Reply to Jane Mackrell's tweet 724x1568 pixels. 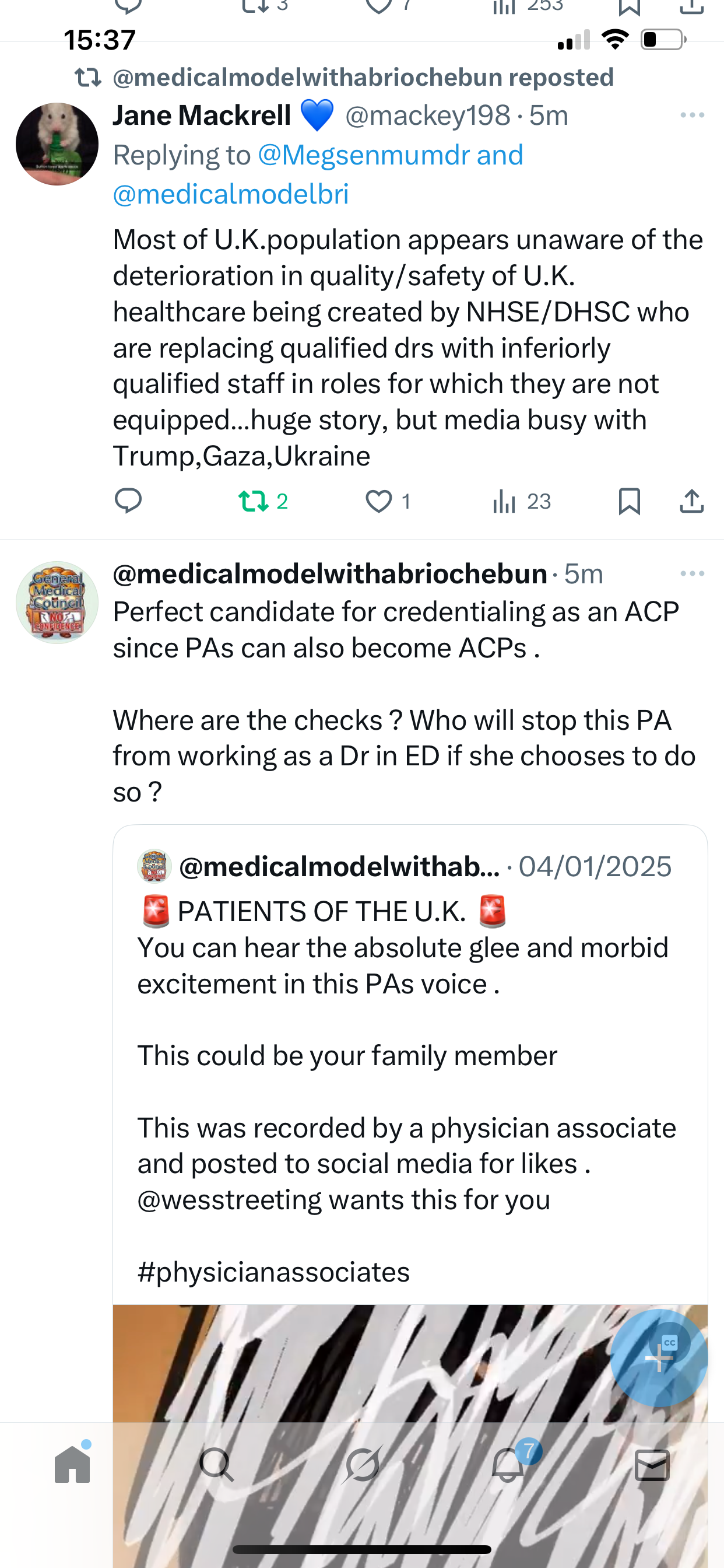128,501
